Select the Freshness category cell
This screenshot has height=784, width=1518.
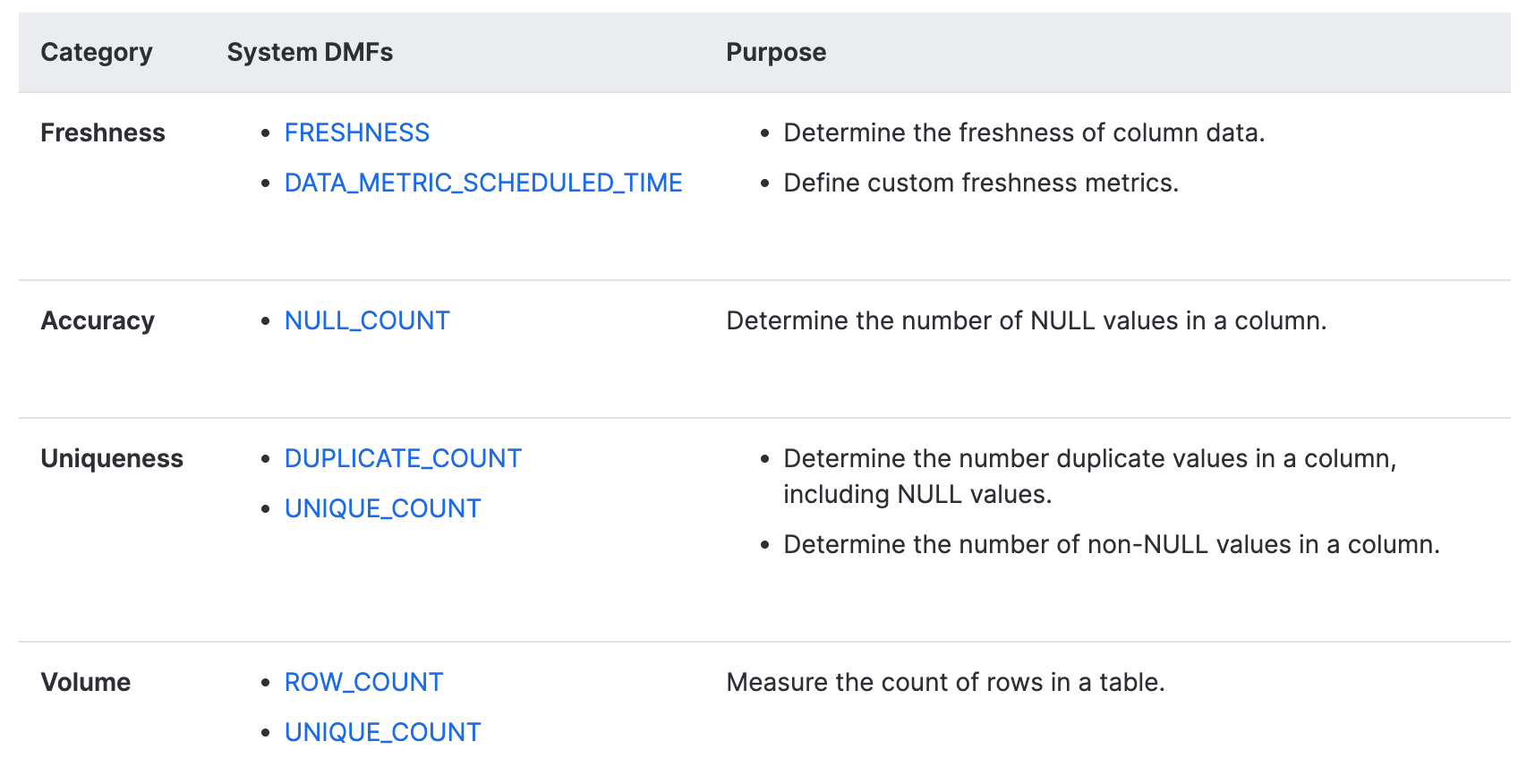coord(103,132)
